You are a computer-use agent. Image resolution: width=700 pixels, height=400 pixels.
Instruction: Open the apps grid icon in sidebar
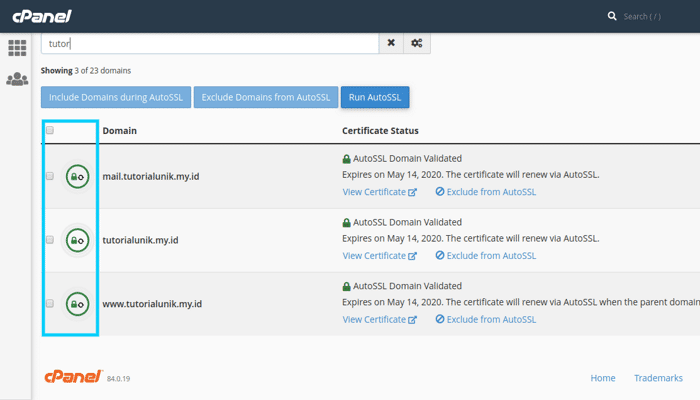[17, 48]
